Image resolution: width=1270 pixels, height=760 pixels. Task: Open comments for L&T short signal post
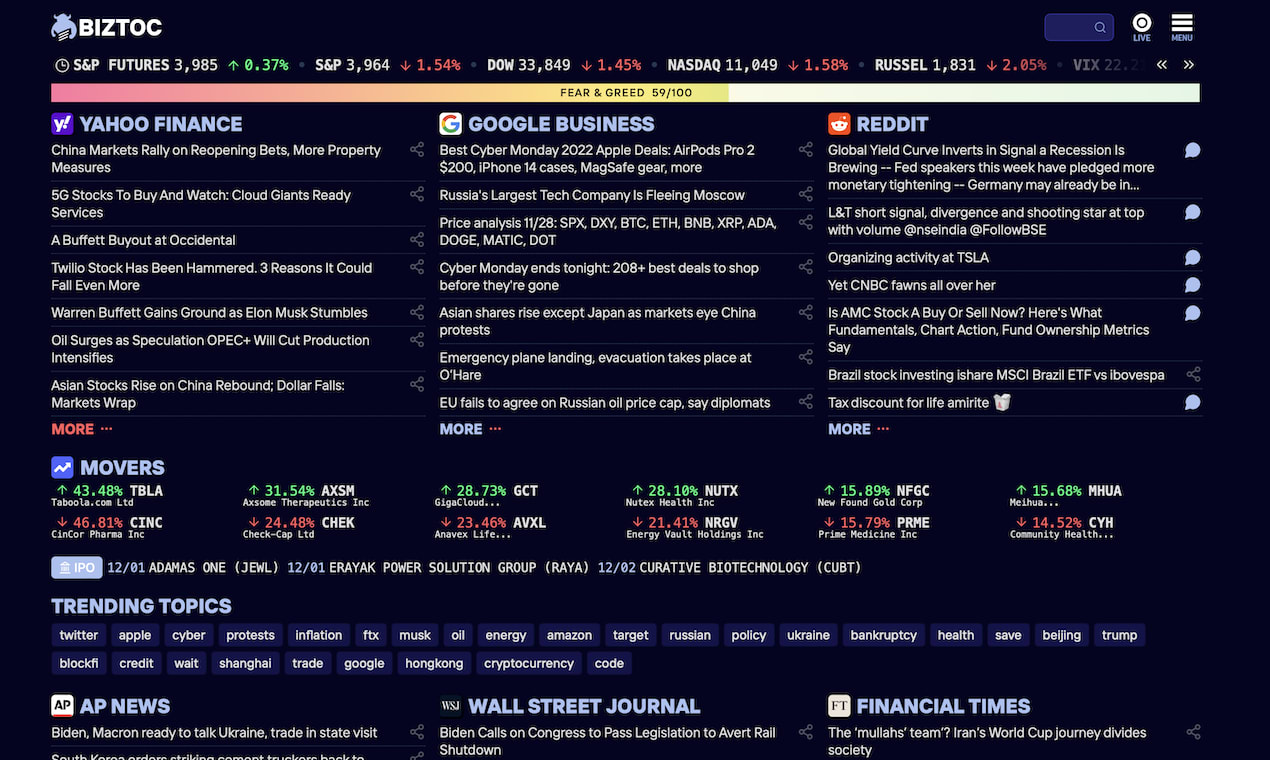(1193, 212)
